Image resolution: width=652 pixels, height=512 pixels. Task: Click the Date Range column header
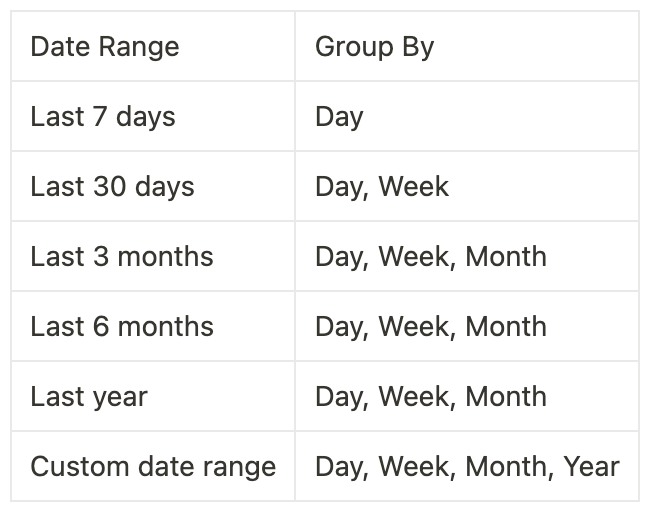[x=105, y=47]
